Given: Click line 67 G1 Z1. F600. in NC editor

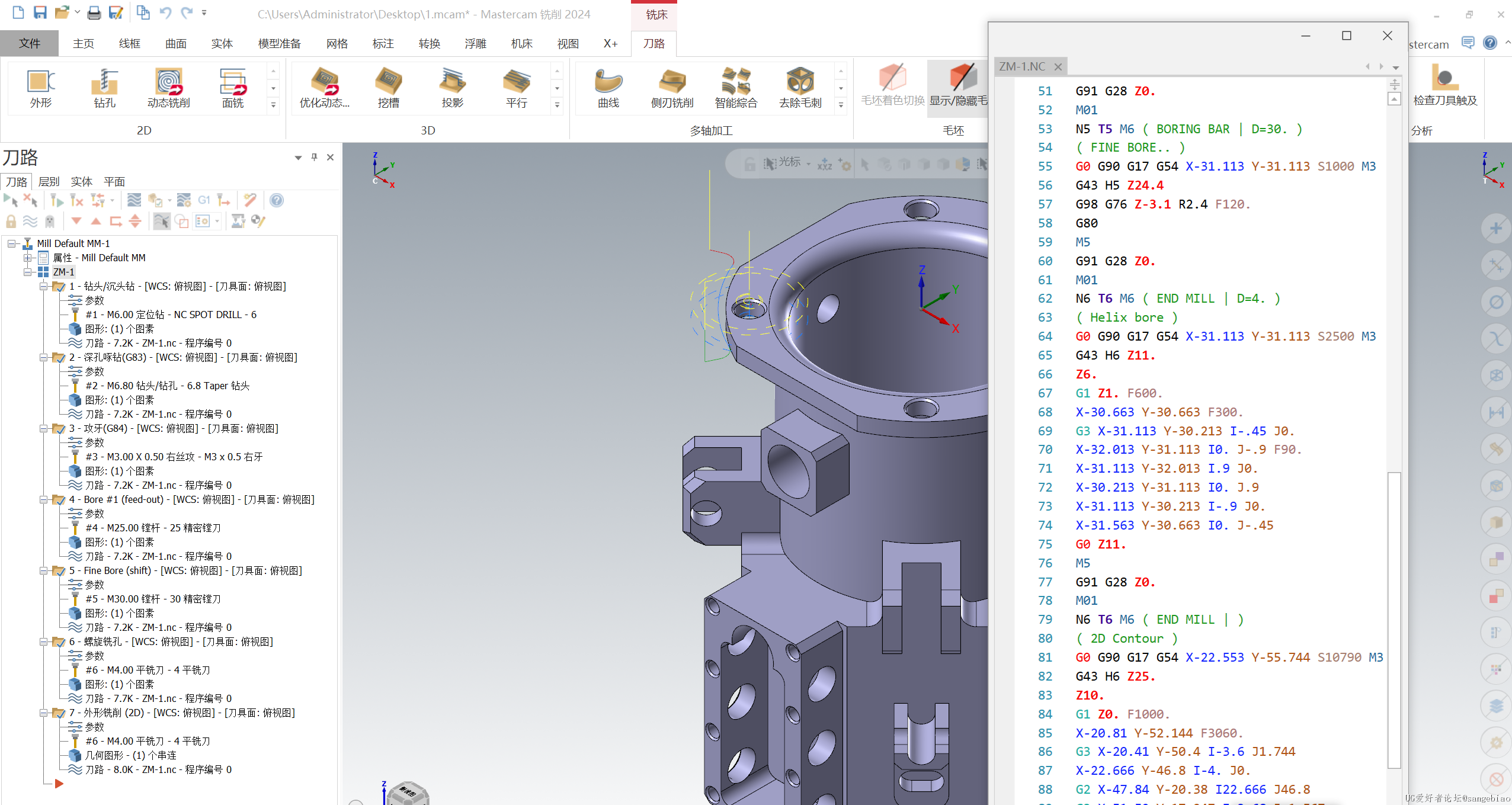Looking at the screenshot, I should click(1119, 393).
